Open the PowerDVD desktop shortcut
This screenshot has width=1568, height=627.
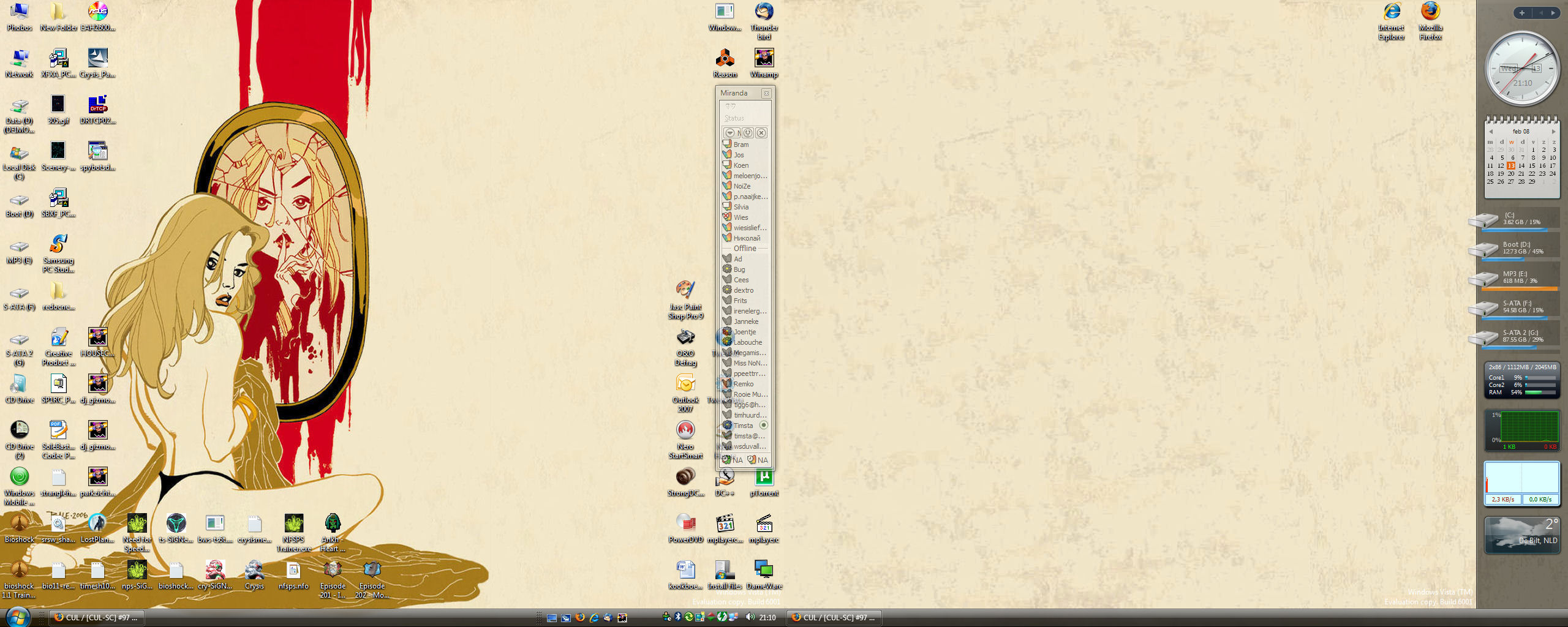click(x=685, y=528)
